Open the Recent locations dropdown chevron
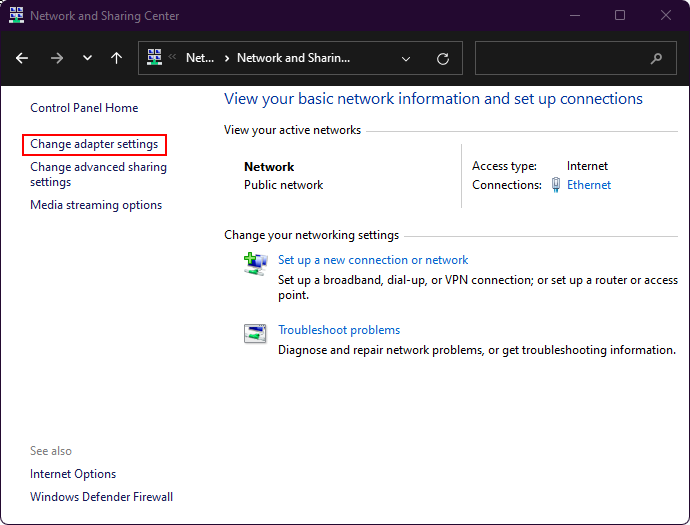This screenshot has height=525, width=690. [87, 58]
